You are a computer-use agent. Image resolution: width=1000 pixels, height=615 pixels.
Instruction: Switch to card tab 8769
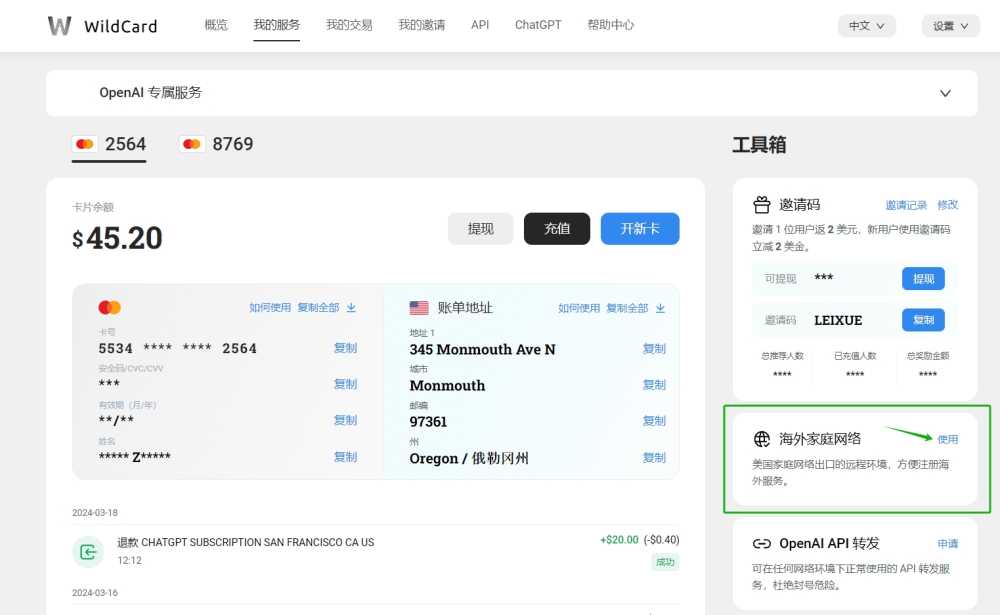point(231,144)
